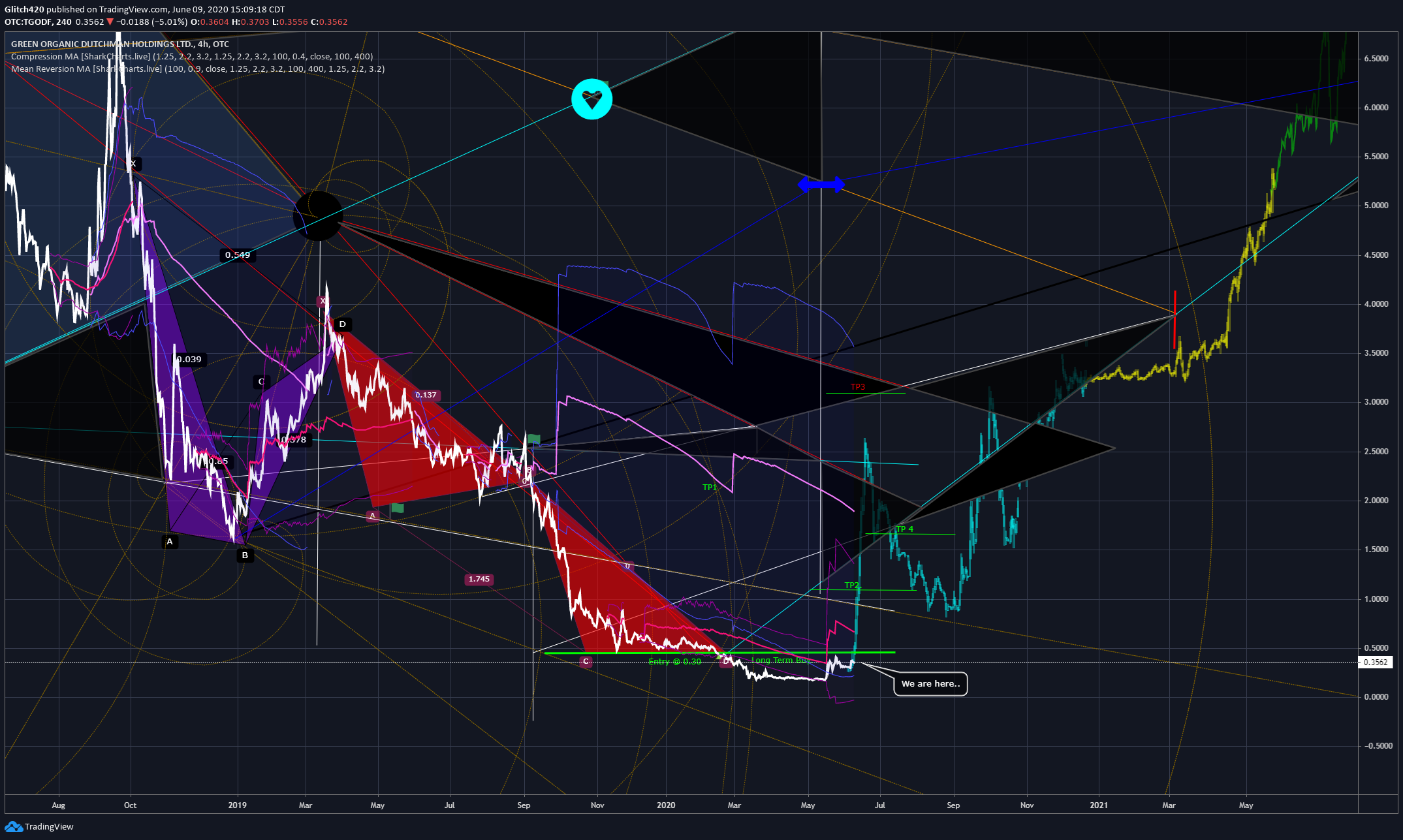Click the 2021 time axis label

1099,805
